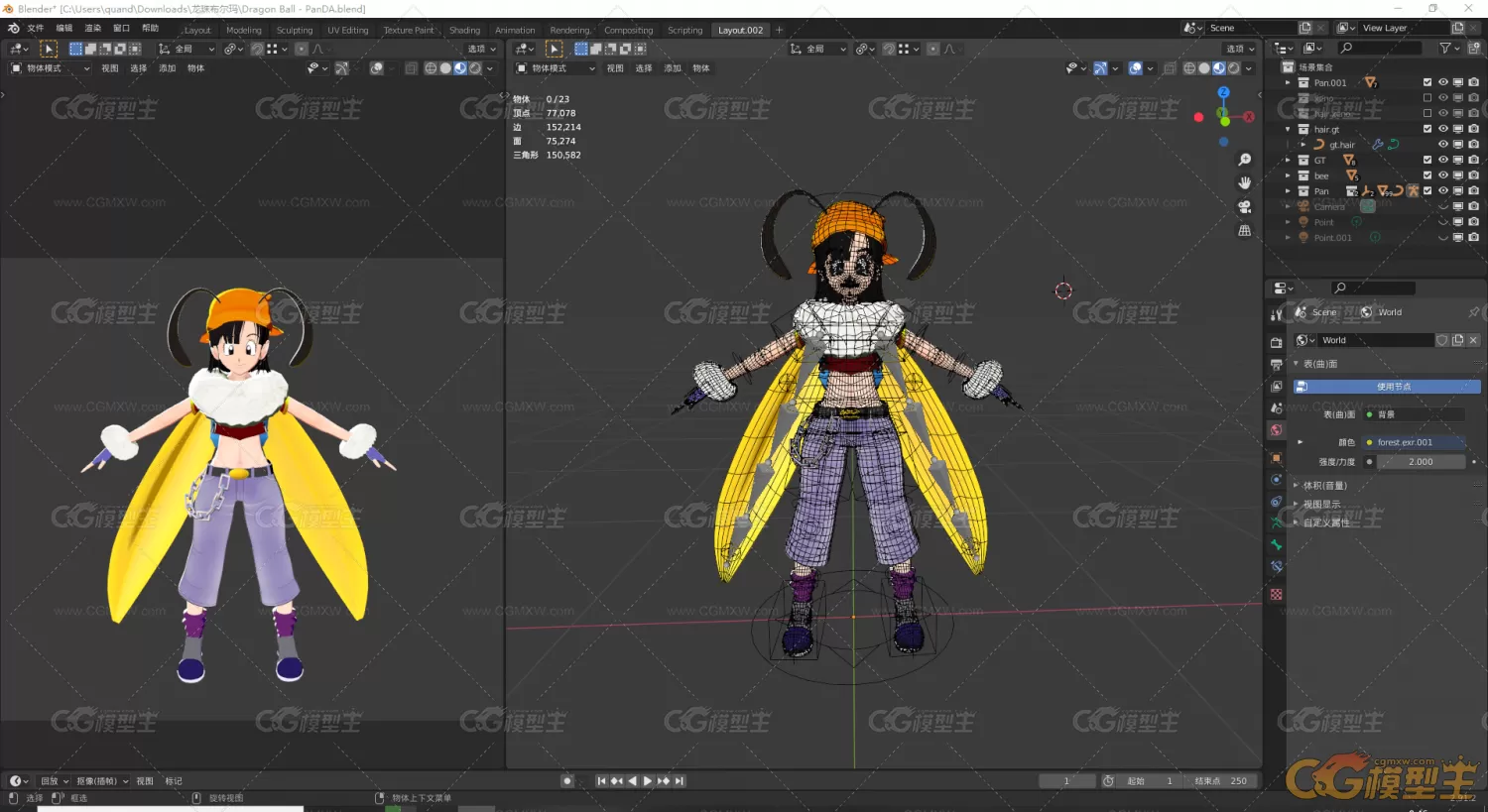Select solid shading in right viewport header
This screenshot has width=1488, height=812.
(x=1204, y=68)
